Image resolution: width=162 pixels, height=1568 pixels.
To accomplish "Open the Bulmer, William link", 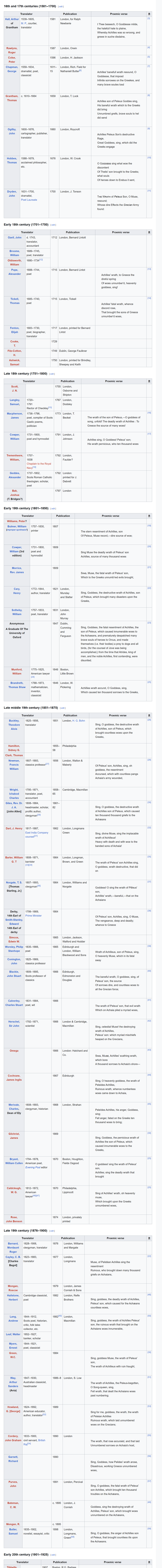I will 17,526.
